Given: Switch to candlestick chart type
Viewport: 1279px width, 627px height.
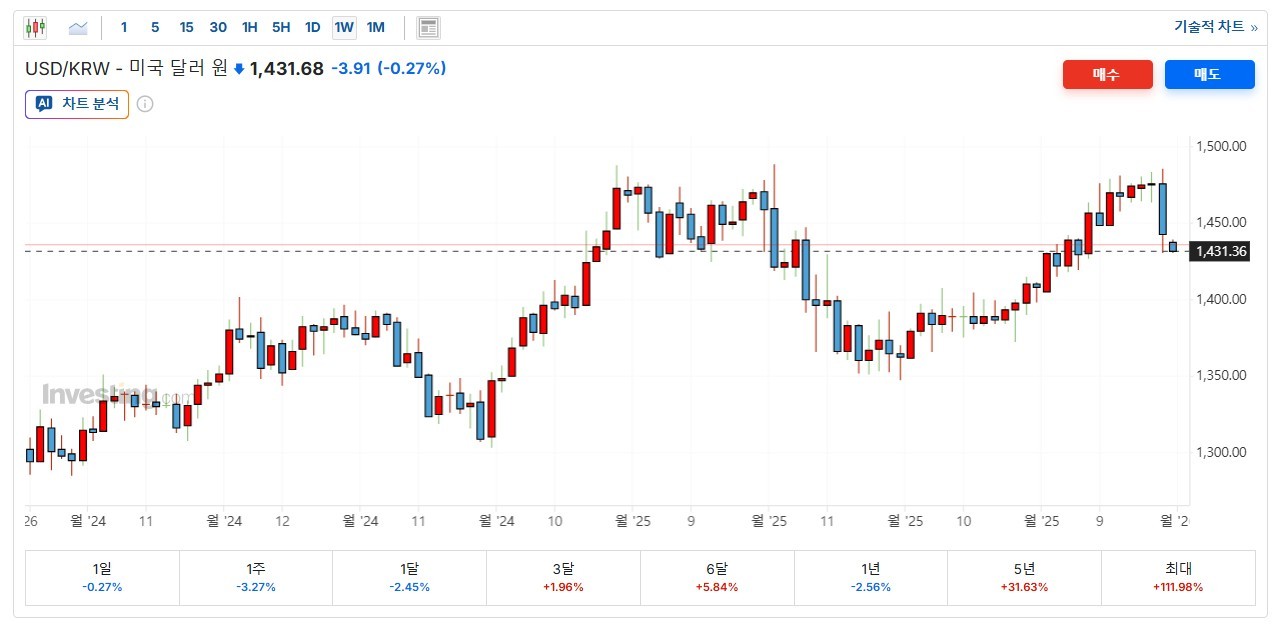Looking at the screenshot, I should [x=36, y=28].
